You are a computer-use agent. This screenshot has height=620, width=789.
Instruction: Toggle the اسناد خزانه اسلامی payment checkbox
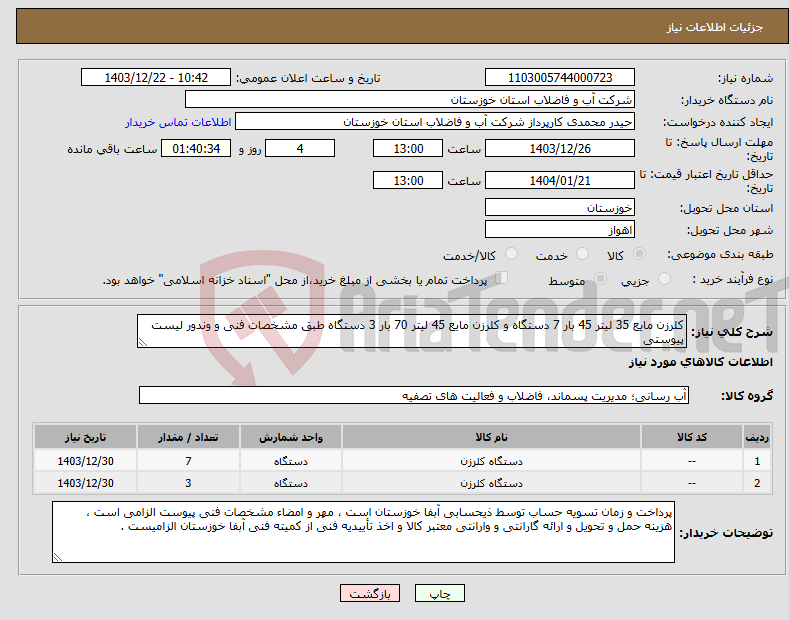(502, 278)
